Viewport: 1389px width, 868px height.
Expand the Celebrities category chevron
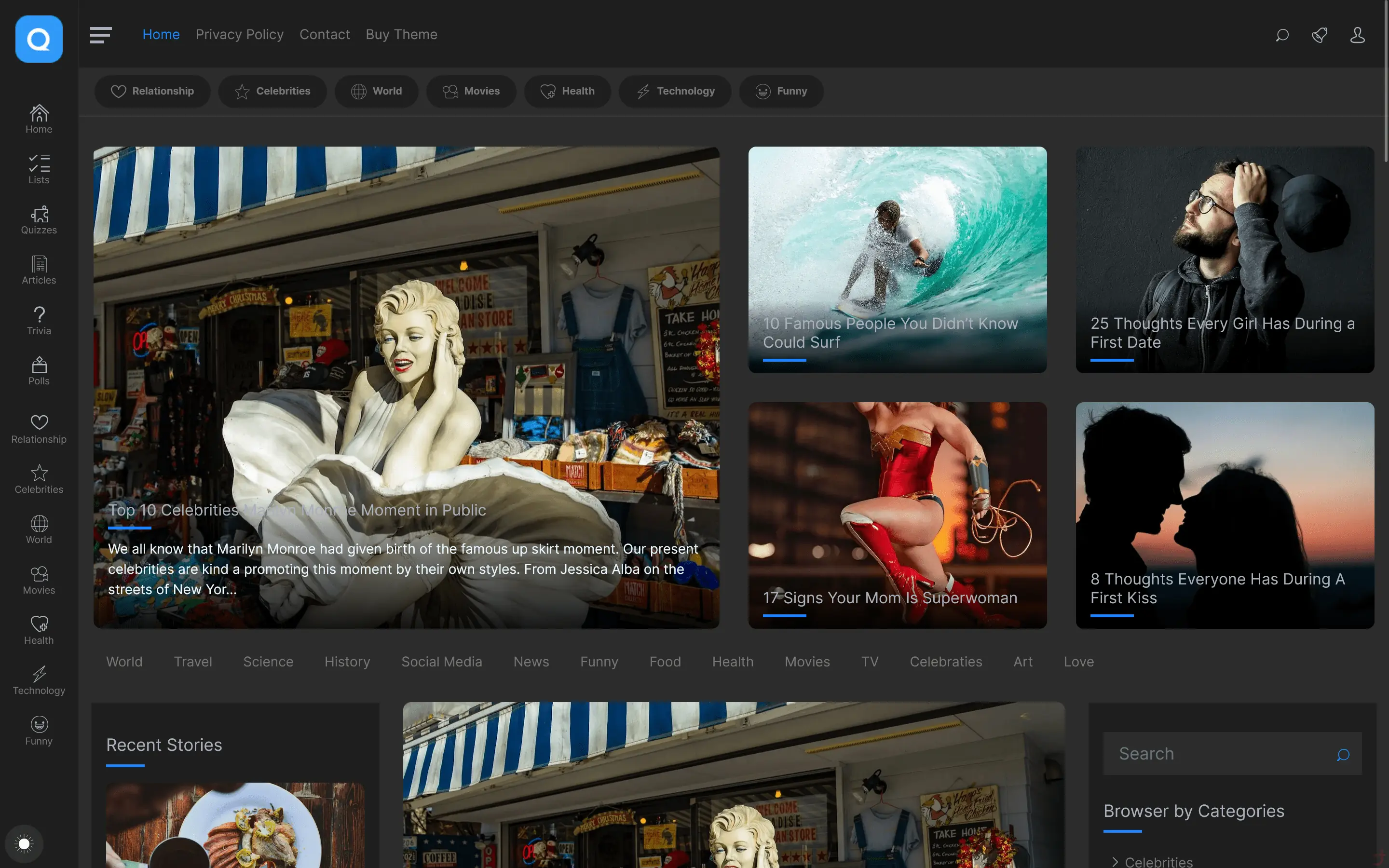(x=1115, y=861)
